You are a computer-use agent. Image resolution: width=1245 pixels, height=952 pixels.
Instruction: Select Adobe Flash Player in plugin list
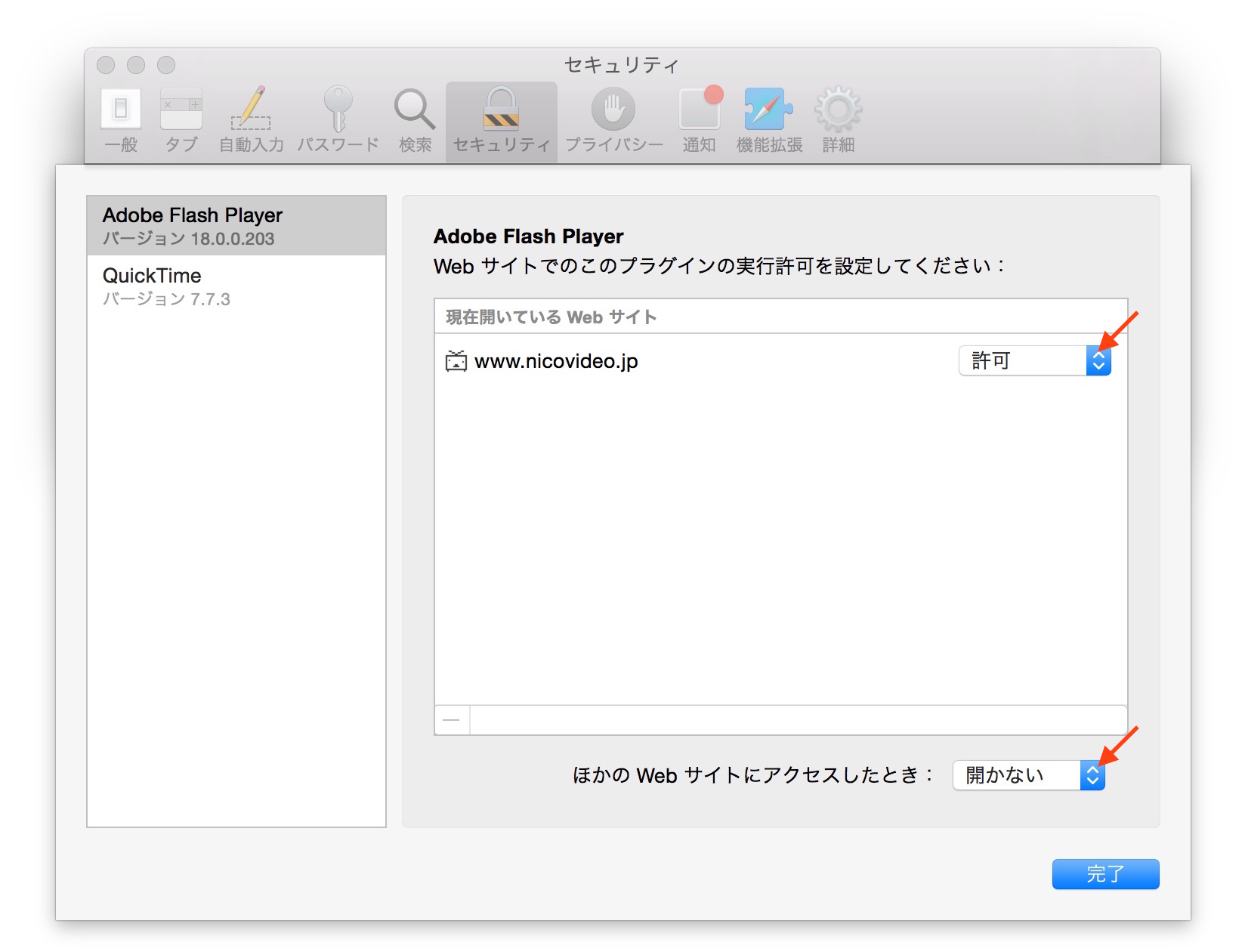tap(236, 226)
